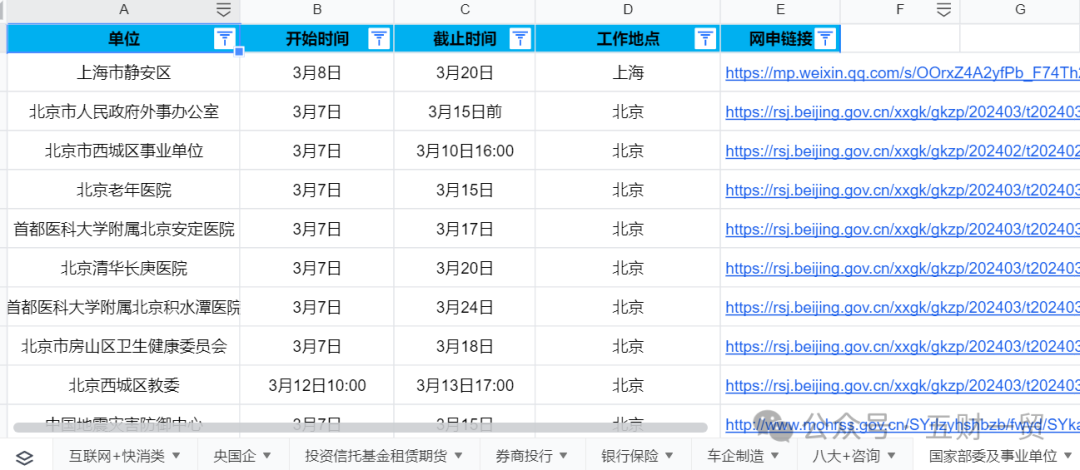Select deadline cell 3月10日16:00
Image resolution: width=1080 pixels, height=470 pixels.
pyautogui.click(x=465, y=151)
